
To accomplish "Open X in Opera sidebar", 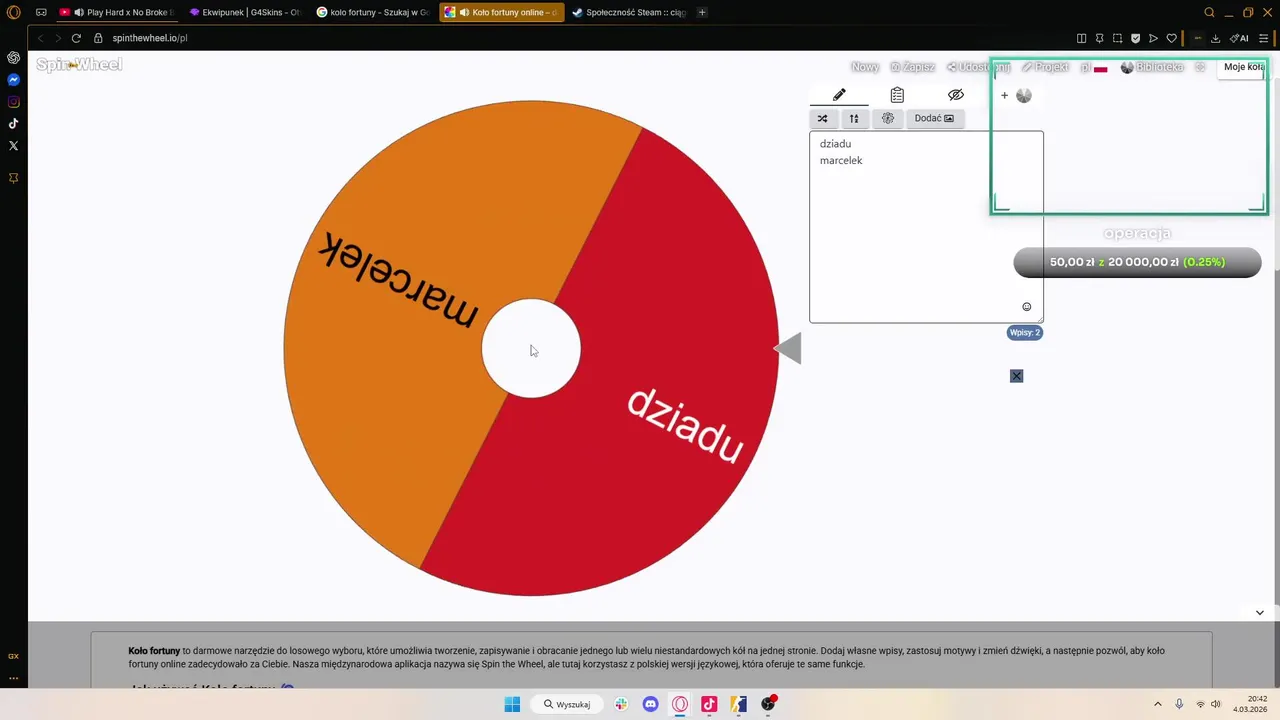I will tap(13, 146).
